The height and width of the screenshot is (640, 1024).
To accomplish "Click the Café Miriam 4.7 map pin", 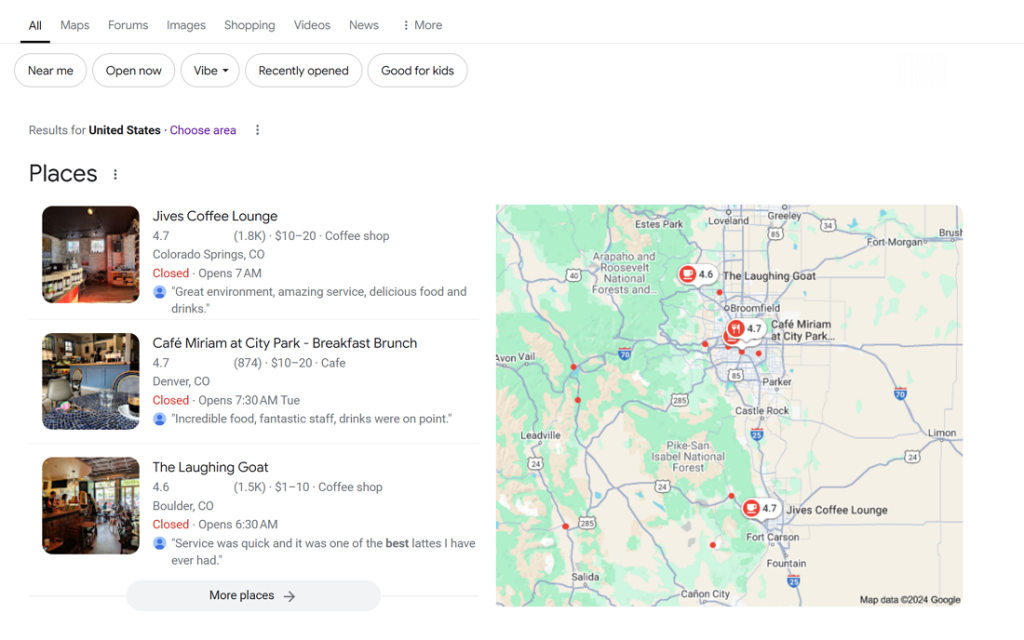I will (x=745, y=328).
